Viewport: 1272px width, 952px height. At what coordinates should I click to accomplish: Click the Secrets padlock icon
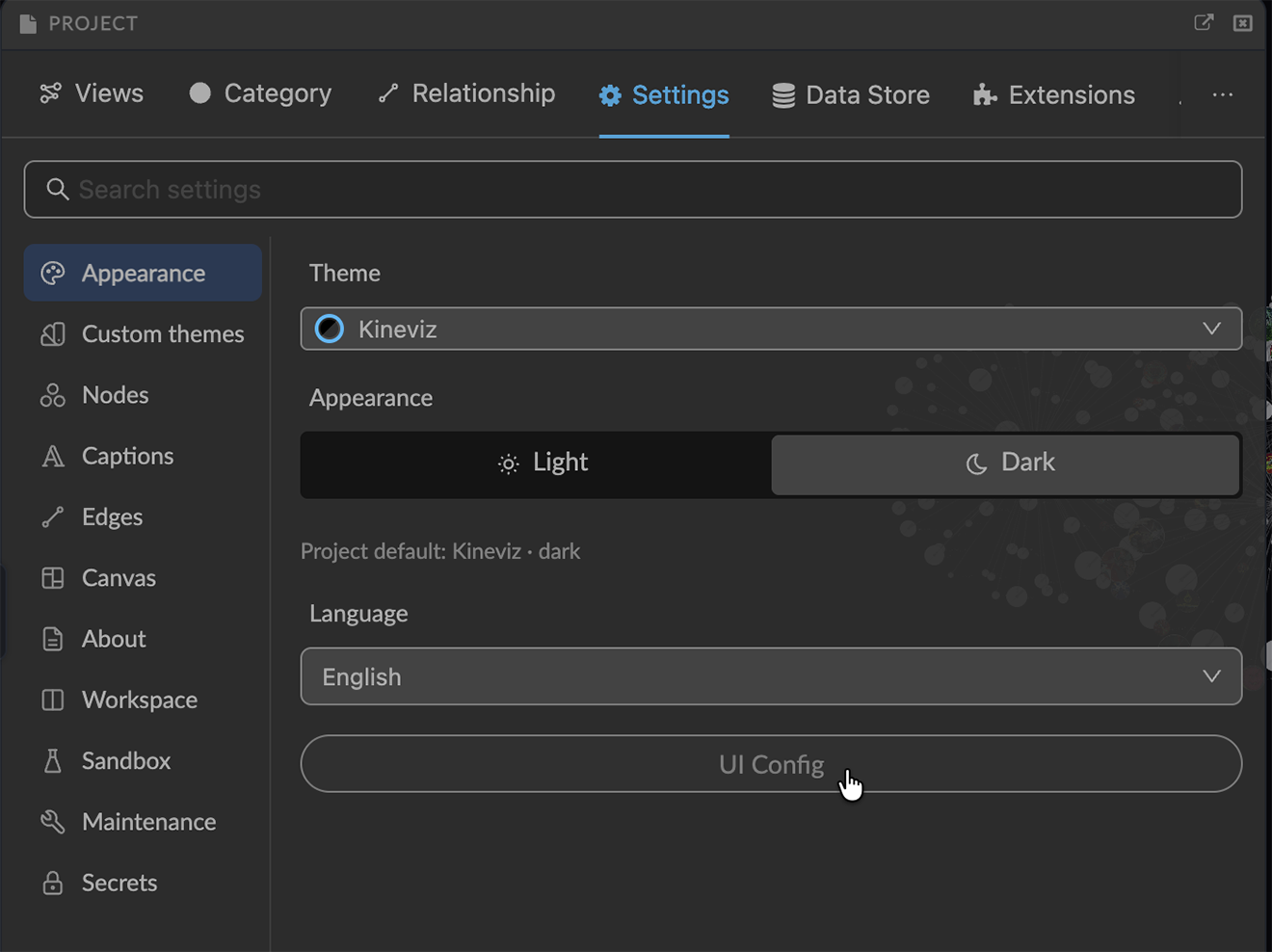[x=53, y=883]
